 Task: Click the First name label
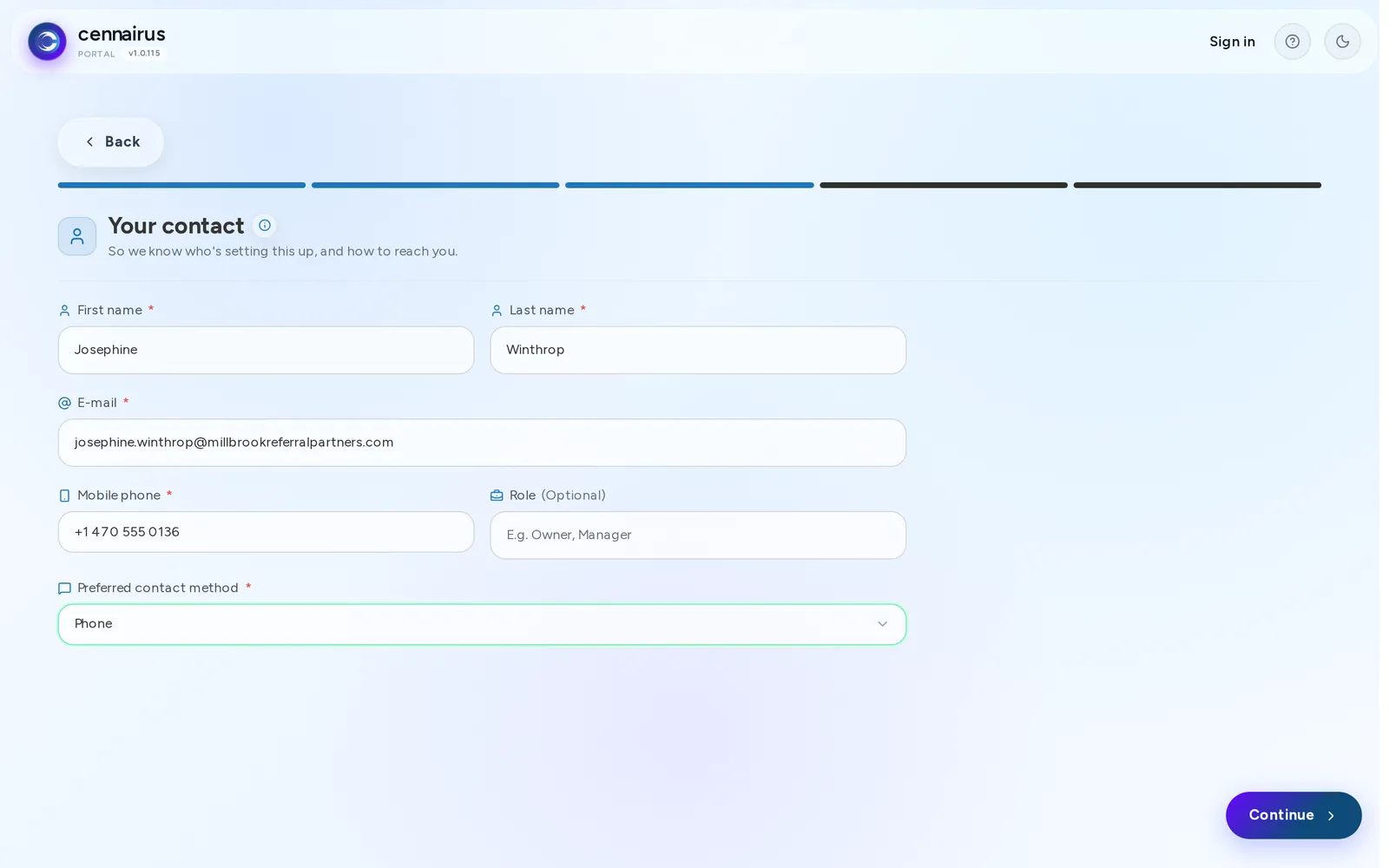tap(109, 310)
